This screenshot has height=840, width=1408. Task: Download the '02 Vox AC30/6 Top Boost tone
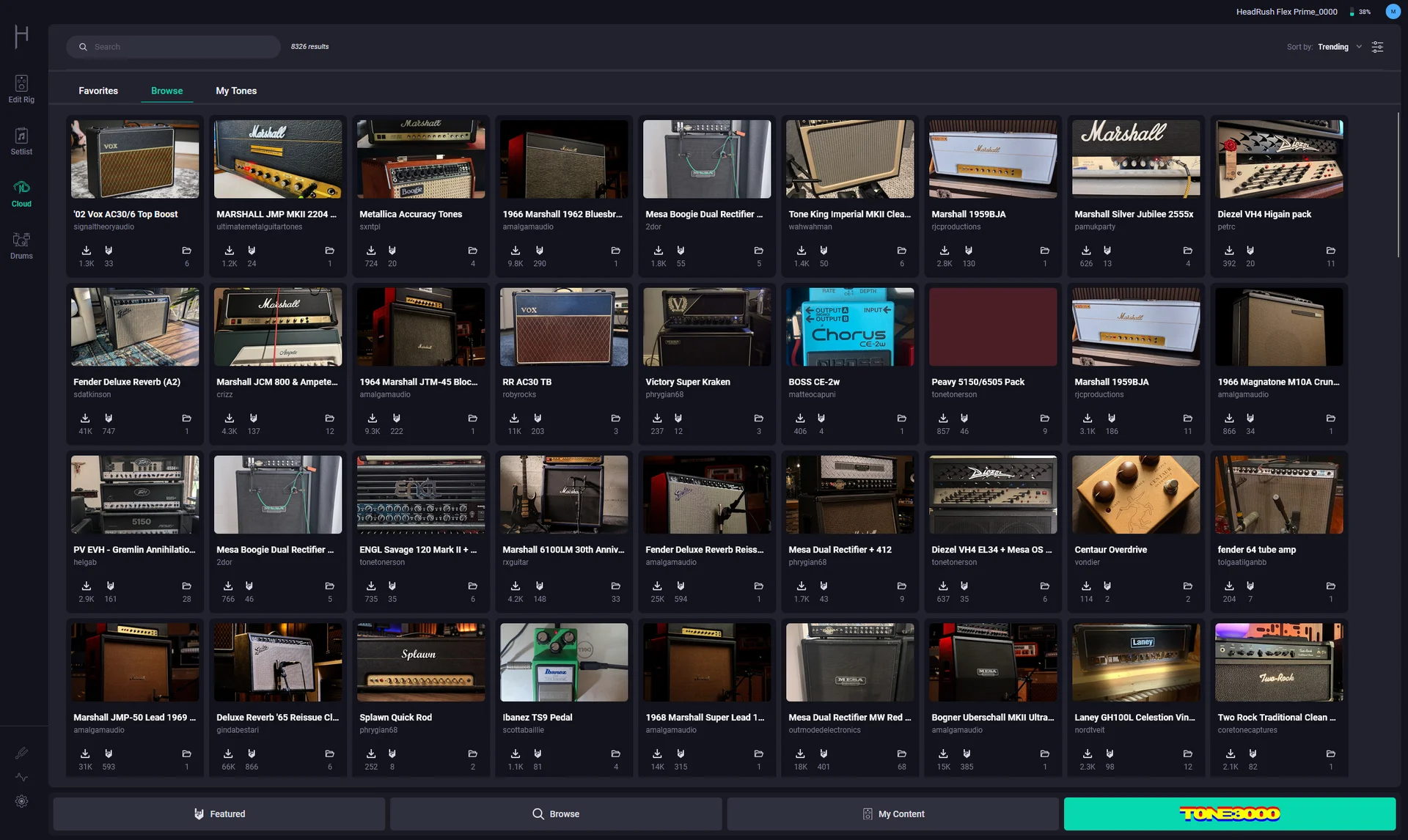click(86, 251)
